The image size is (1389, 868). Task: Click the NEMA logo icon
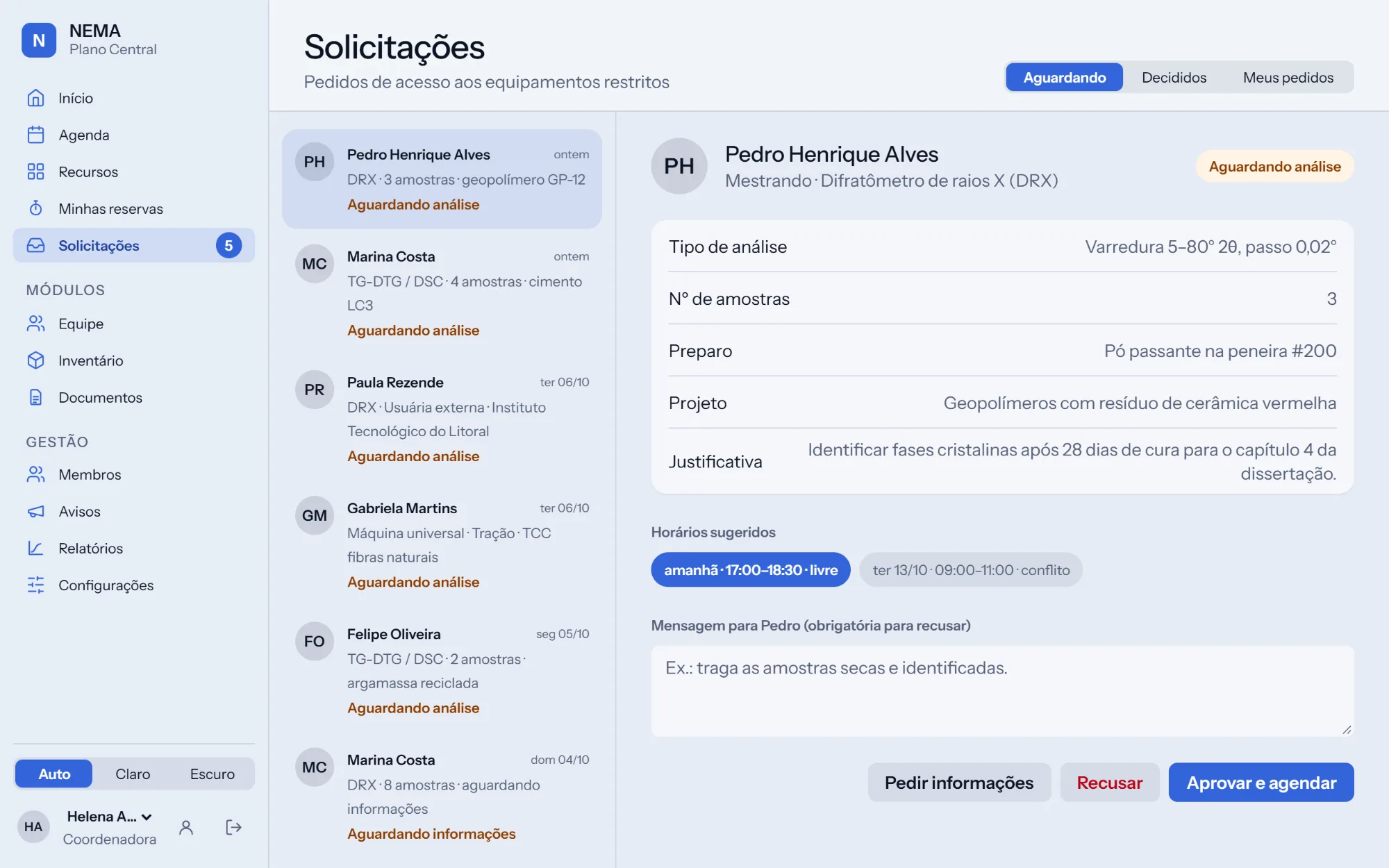39,40
